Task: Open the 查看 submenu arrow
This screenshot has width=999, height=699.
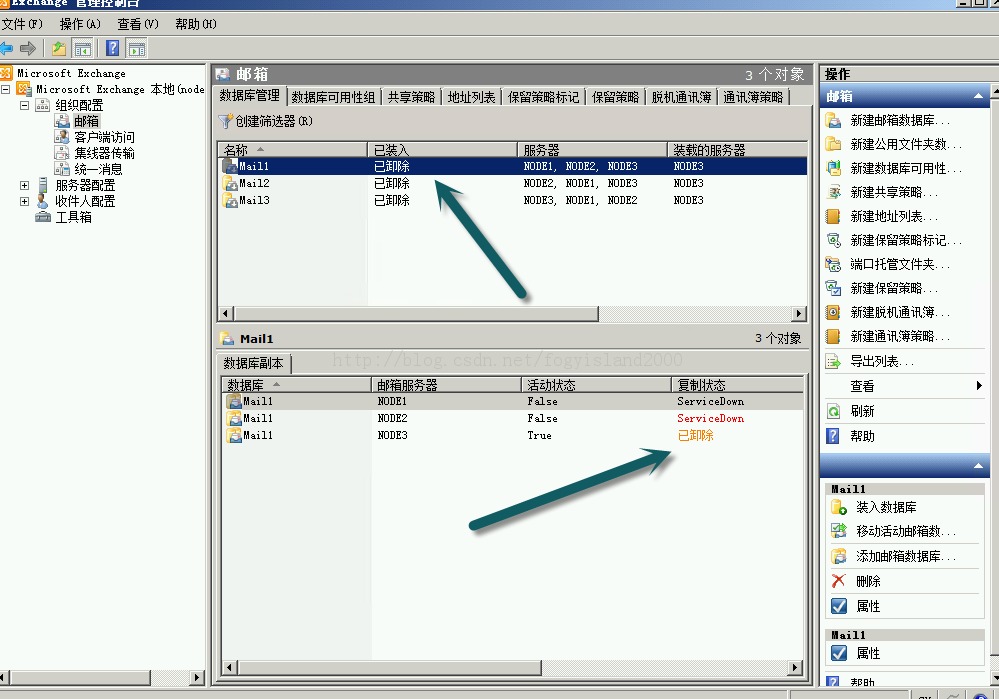Action: pyautogui.click(x=979, y=386)
